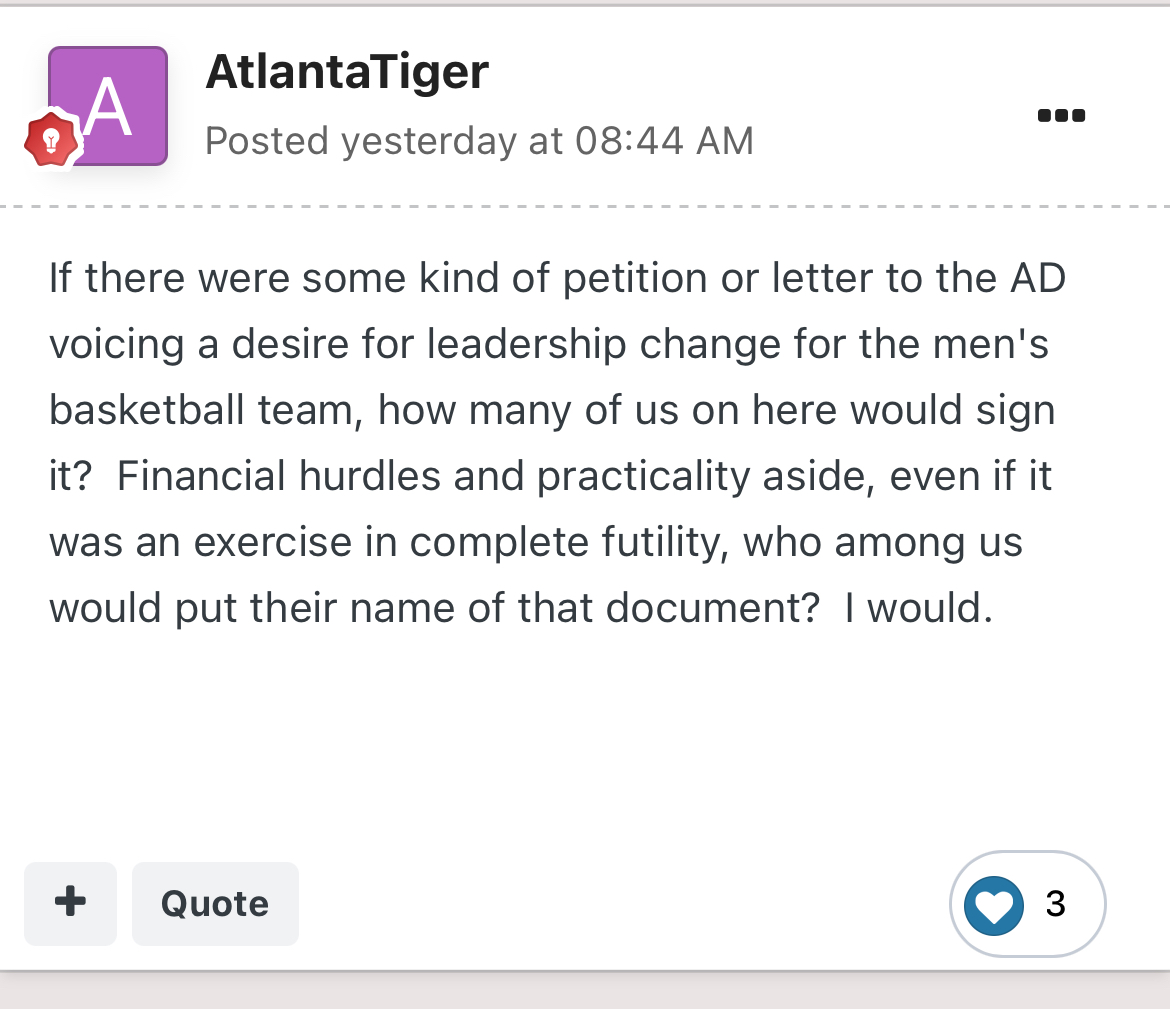This screenshot has height=1009, width=1170.
Task: Click the "Posted yesterday at 08:44 AM" timestamp
Action: pyautogui.click(x=479, y=141)
